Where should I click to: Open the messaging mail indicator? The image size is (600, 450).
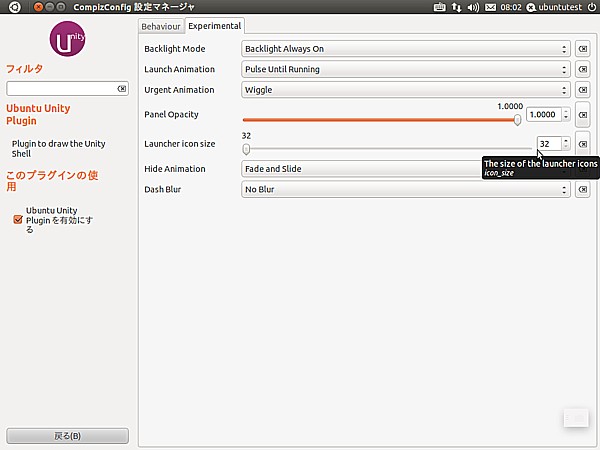point(490,7)
